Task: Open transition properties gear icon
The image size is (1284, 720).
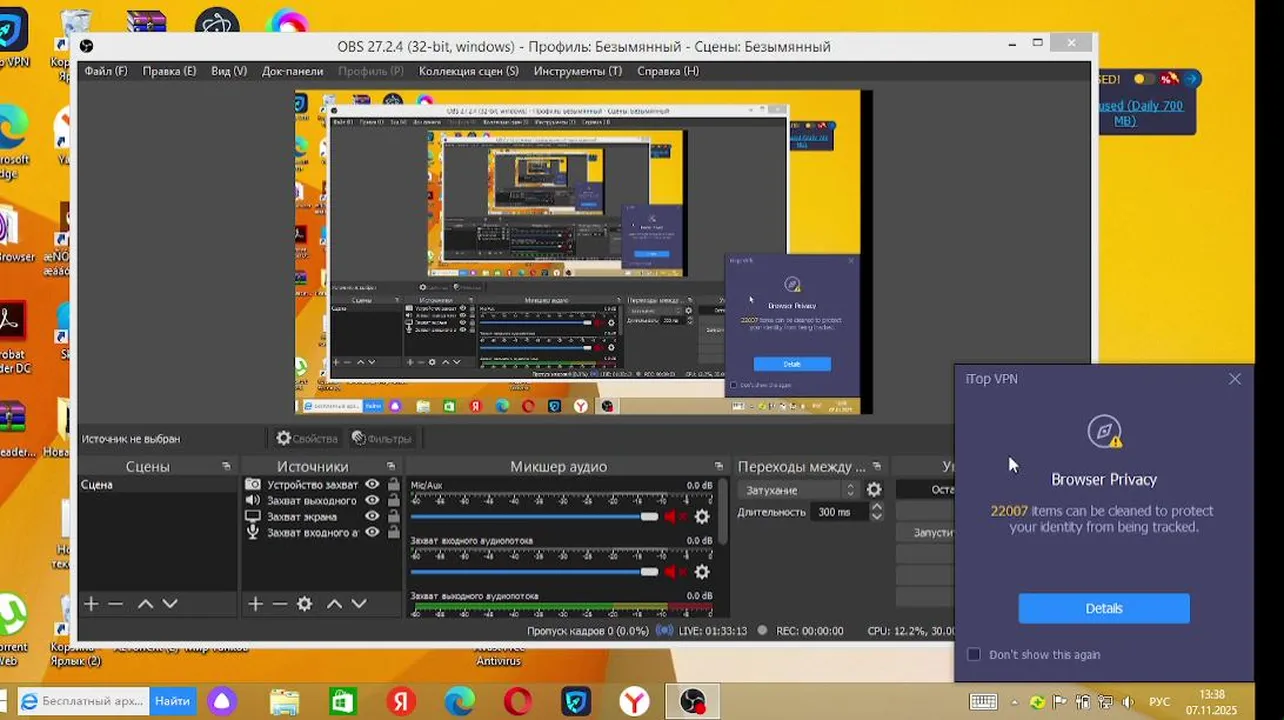Action: tap(874, 490)
